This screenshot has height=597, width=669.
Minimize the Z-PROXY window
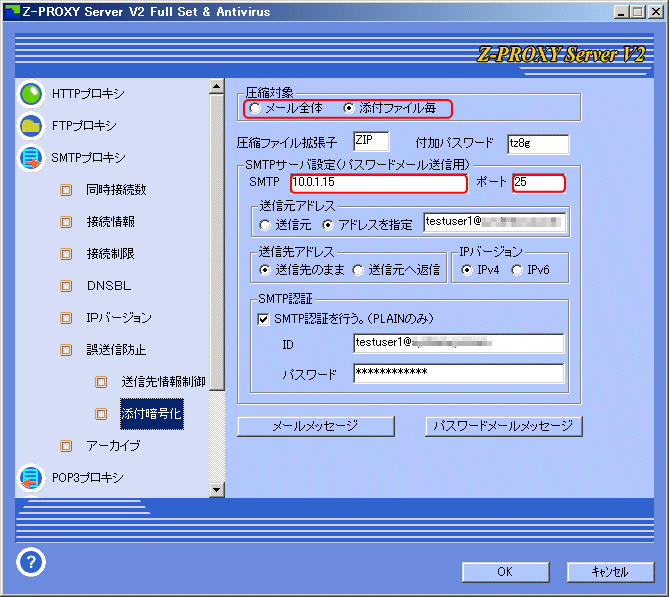621,12
